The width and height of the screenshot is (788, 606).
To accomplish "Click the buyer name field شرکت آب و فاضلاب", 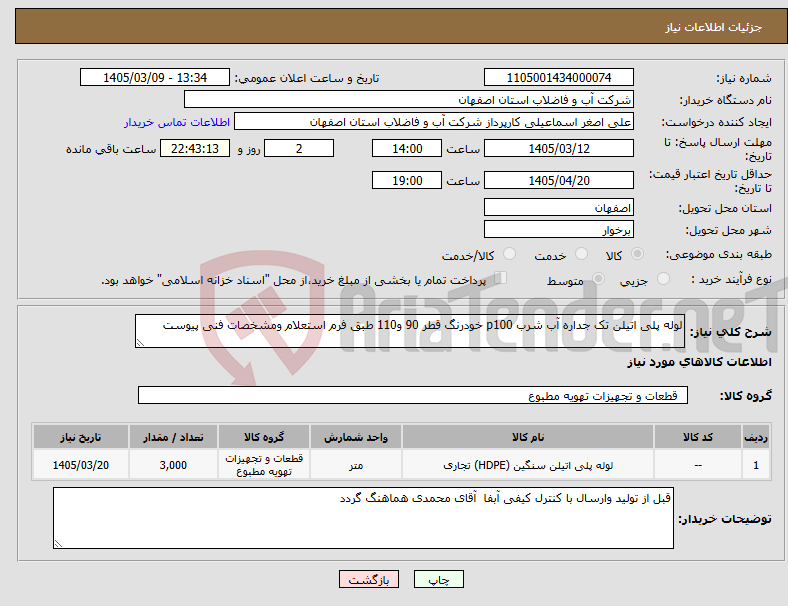I will click(x=409, y=99).
